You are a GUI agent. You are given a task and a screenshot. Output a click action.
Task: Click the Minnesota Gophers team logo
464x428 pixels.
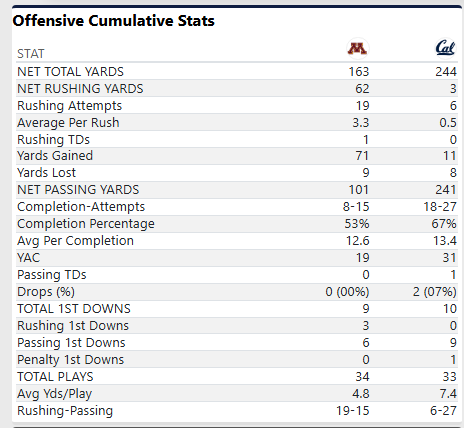[357, 49]
